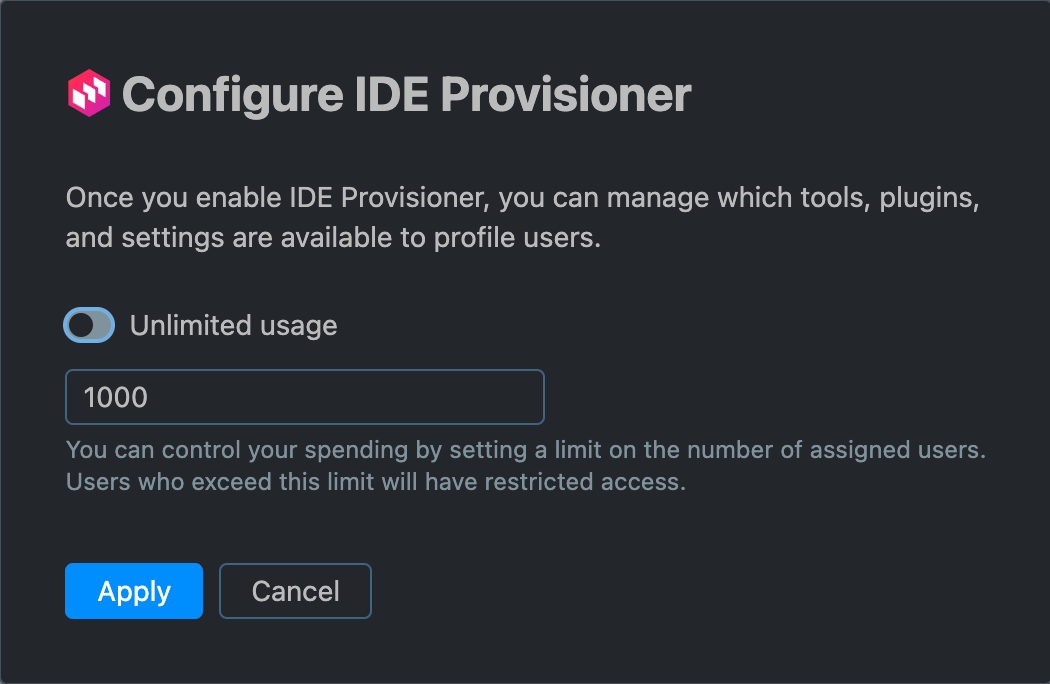The width and height of the screenshot is (1050, 684).
Task: Click the intro text about managing tools and plugins
Action: click(x=520, y=217)
